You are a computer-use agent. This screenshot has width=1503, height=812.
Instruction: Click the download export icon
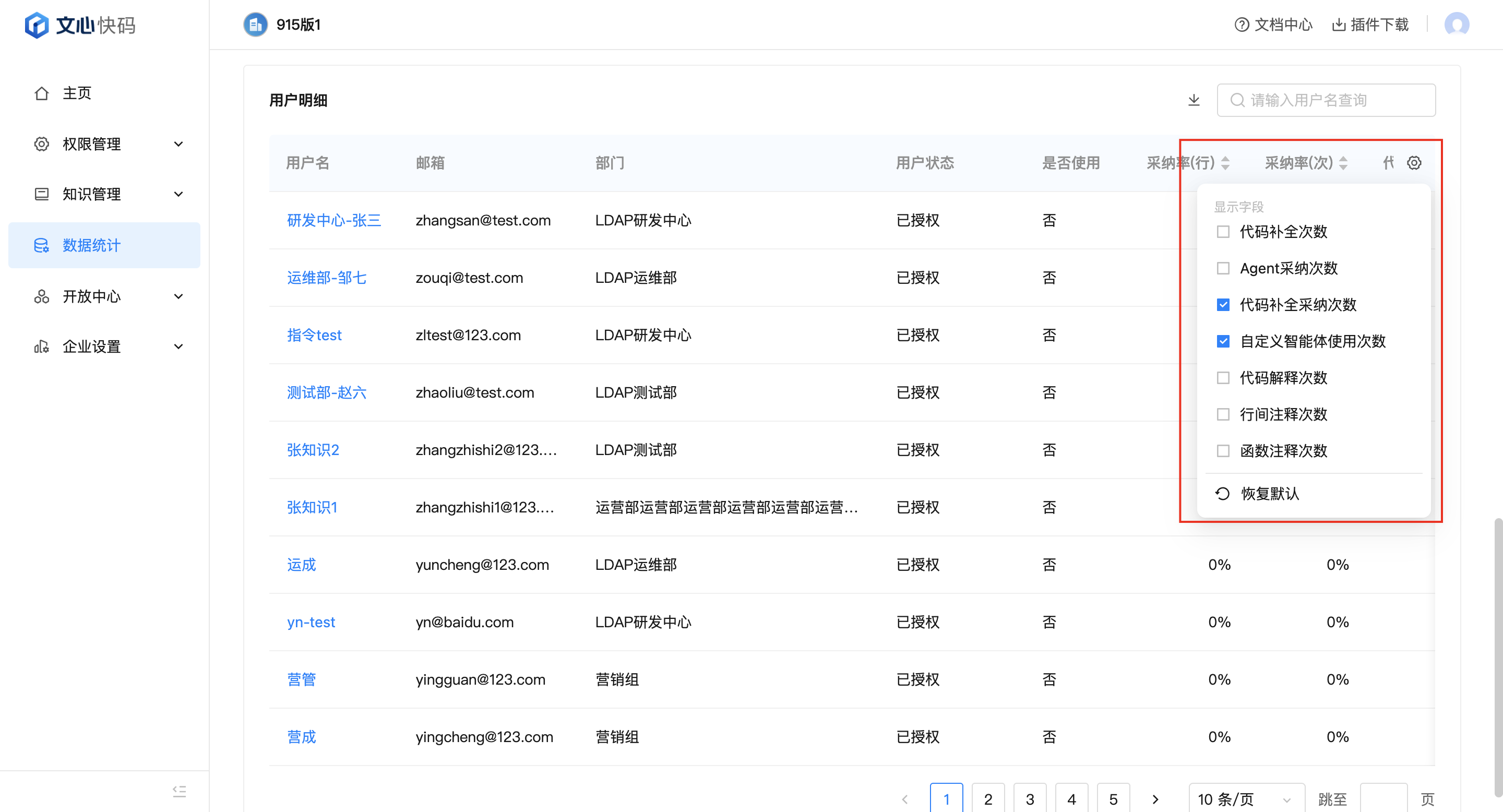tap(1194, 100)
